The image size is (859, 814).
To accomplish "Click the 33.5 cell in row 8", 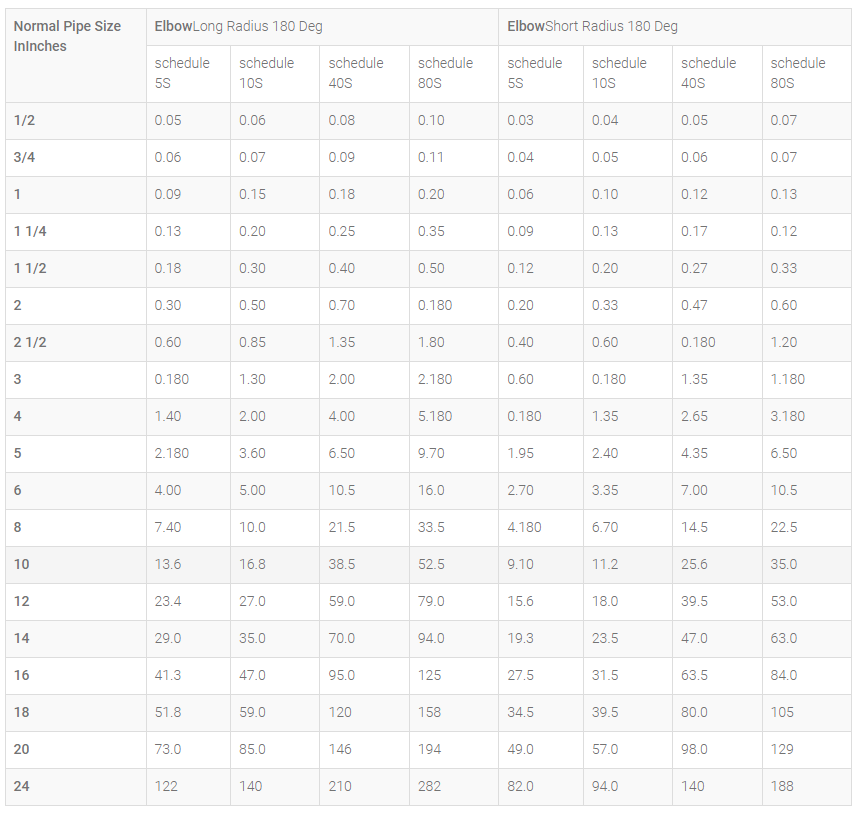I will tap(431, 527).
